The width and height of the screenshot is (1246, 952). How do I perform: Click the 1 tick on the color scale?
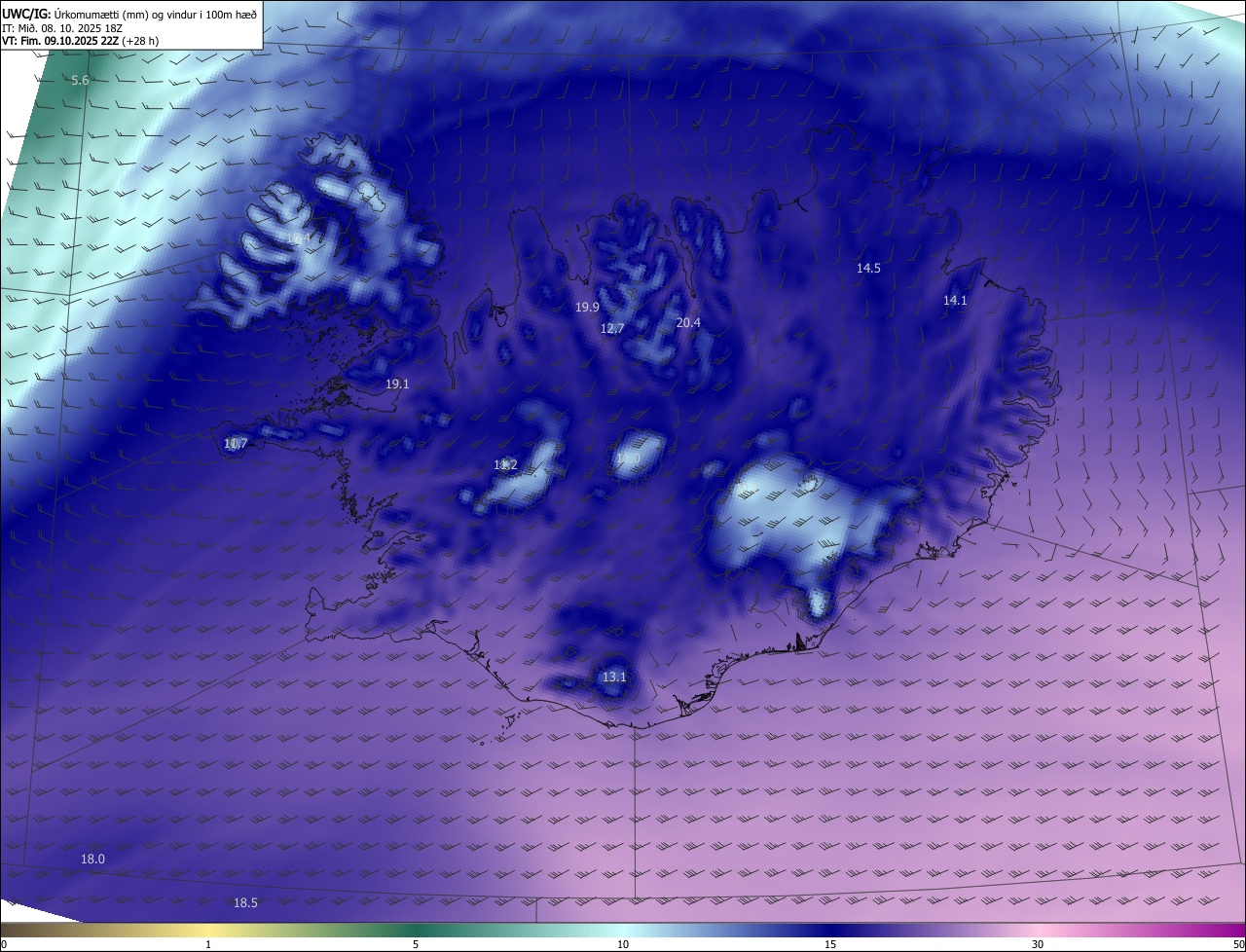click(208, 944)
